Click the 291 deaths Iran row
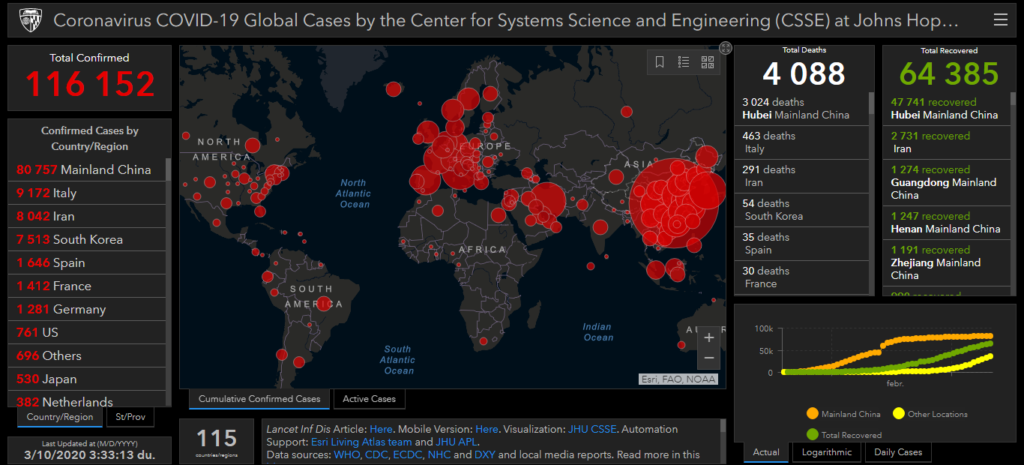The width and height of the screenshot is (1024, 465). 801,176
